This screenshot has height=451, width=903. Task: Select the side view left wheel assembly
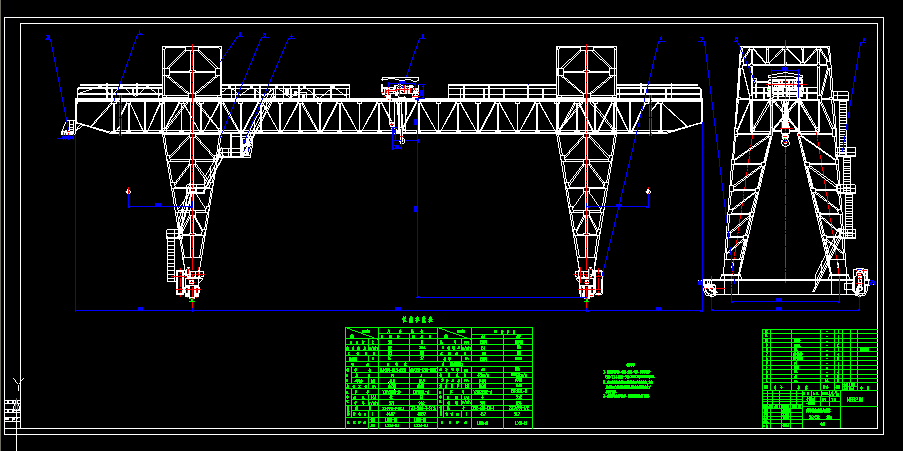point(709,287)
